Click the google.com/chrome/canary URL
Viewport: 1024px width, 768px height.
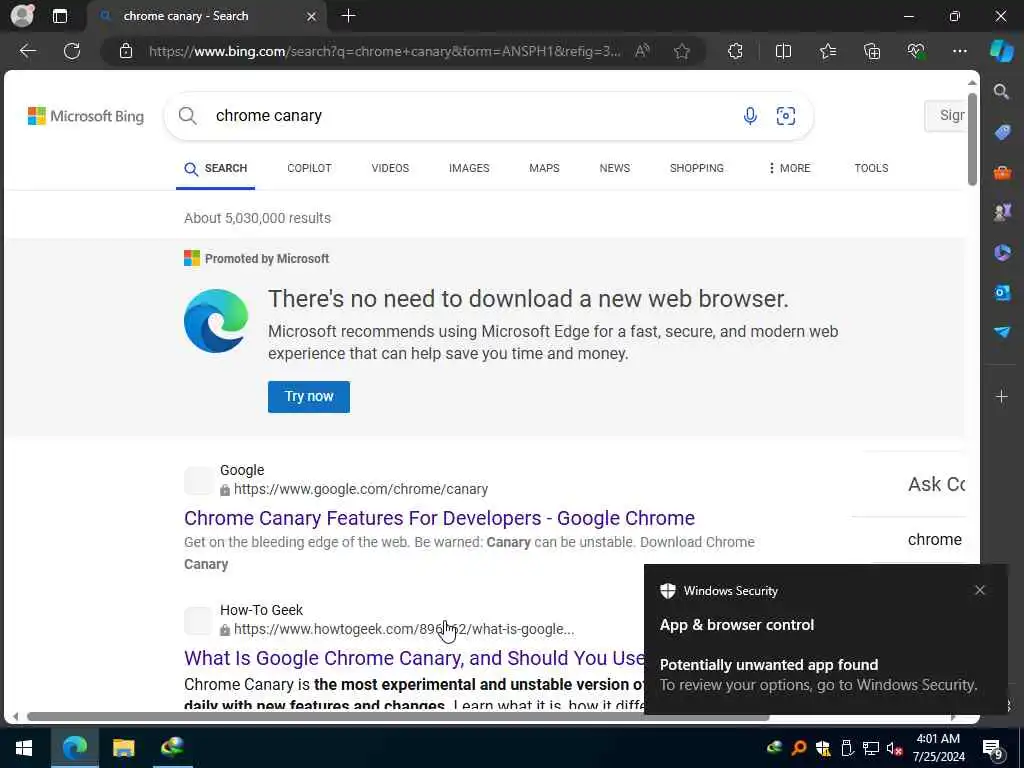[360, 489]
